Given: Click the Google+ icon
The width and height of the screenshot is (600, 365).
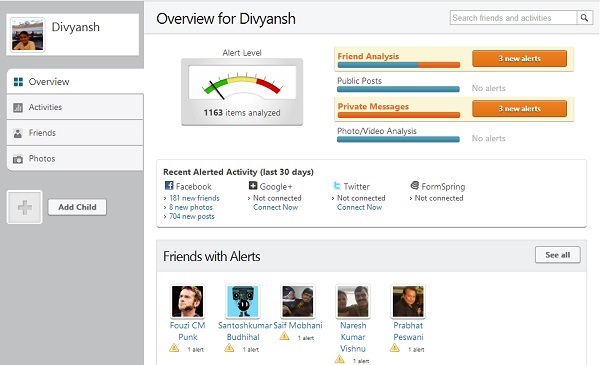Looking at the screenshot, I should pyautogui.click(x=253, y=186).
